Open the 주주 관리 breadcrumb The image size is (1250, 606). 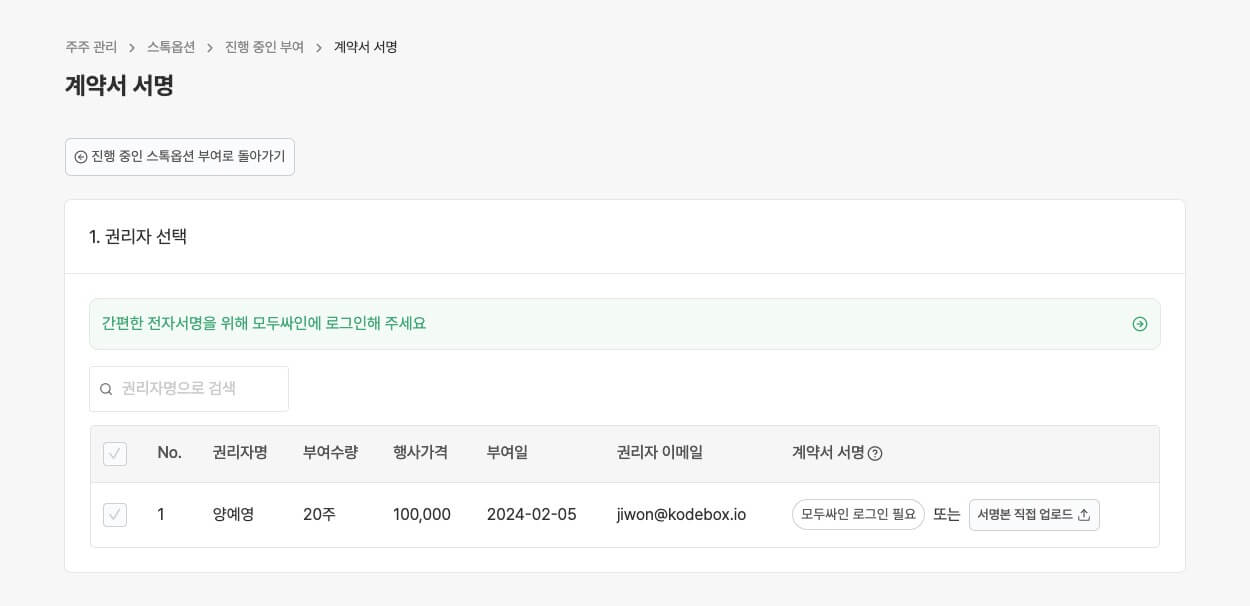(91, 47)
